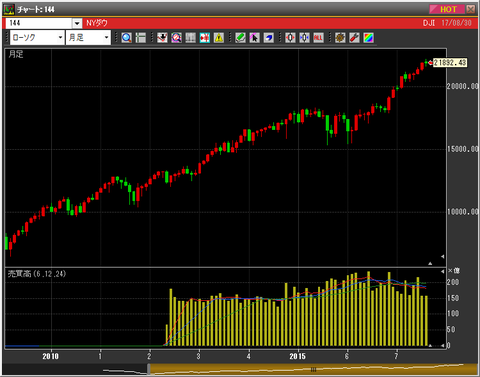480x377 pixels.
Task: Click the 2015 year mark on the time axis
Action: pyautogui.click(x=297, y=356)
